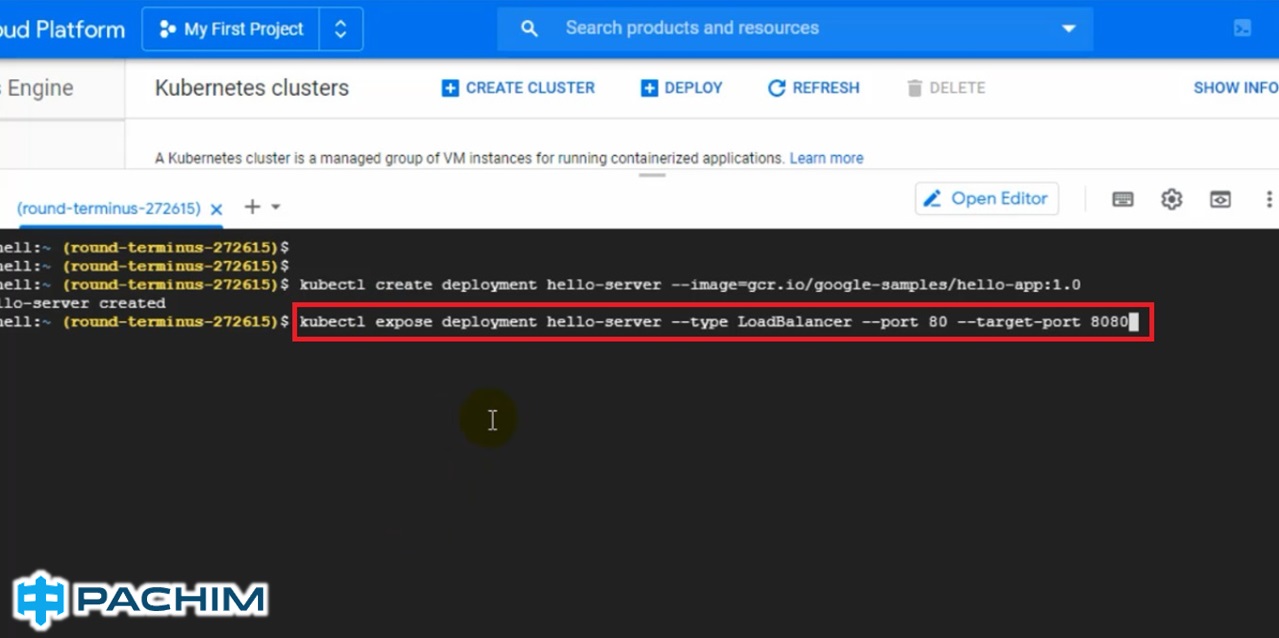Click the Open Editor button
Image resolution: width=1279 pixels, height=638 pixels.
click(986, 199)
